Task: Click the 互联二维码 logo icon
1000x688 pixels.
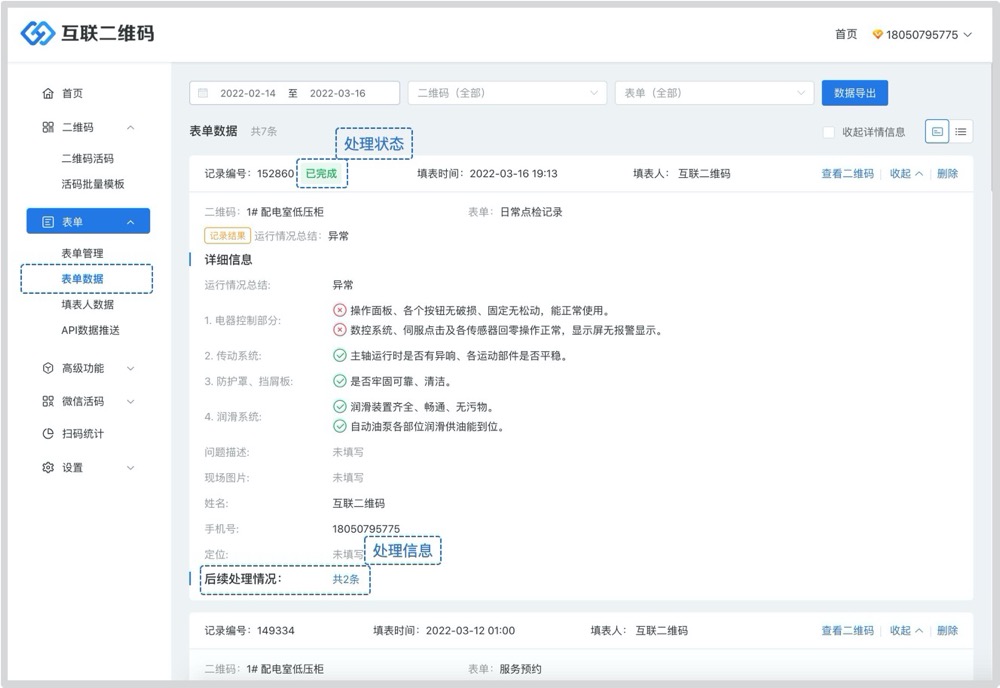Action: tap(38, 34)
